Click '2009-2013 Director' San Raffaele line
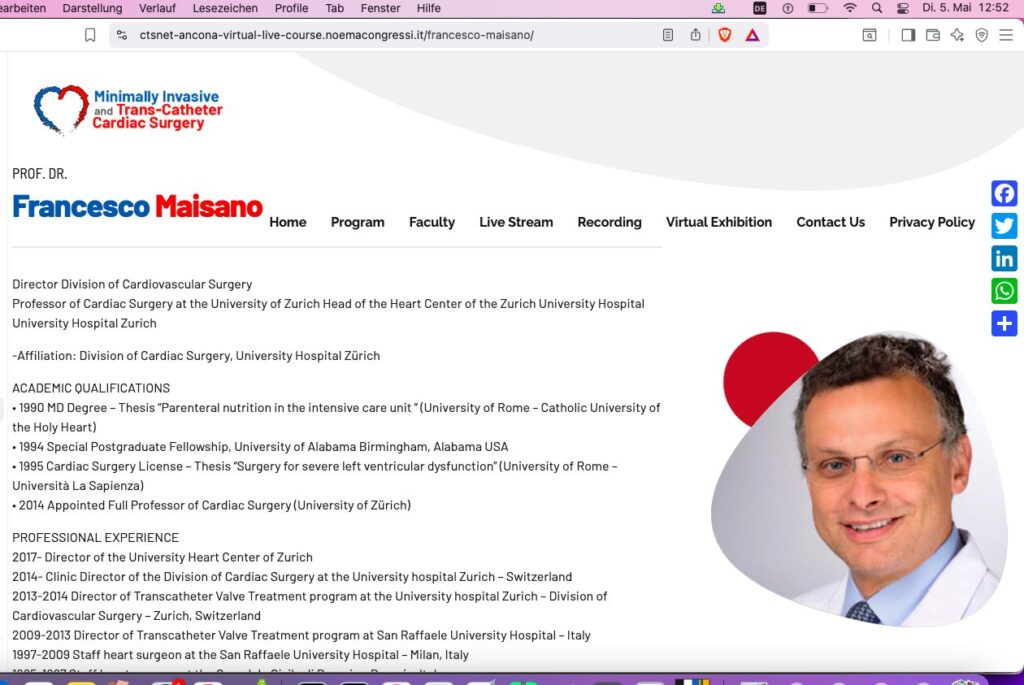Screen dimensions: 1024x685 tap(301, 635)
